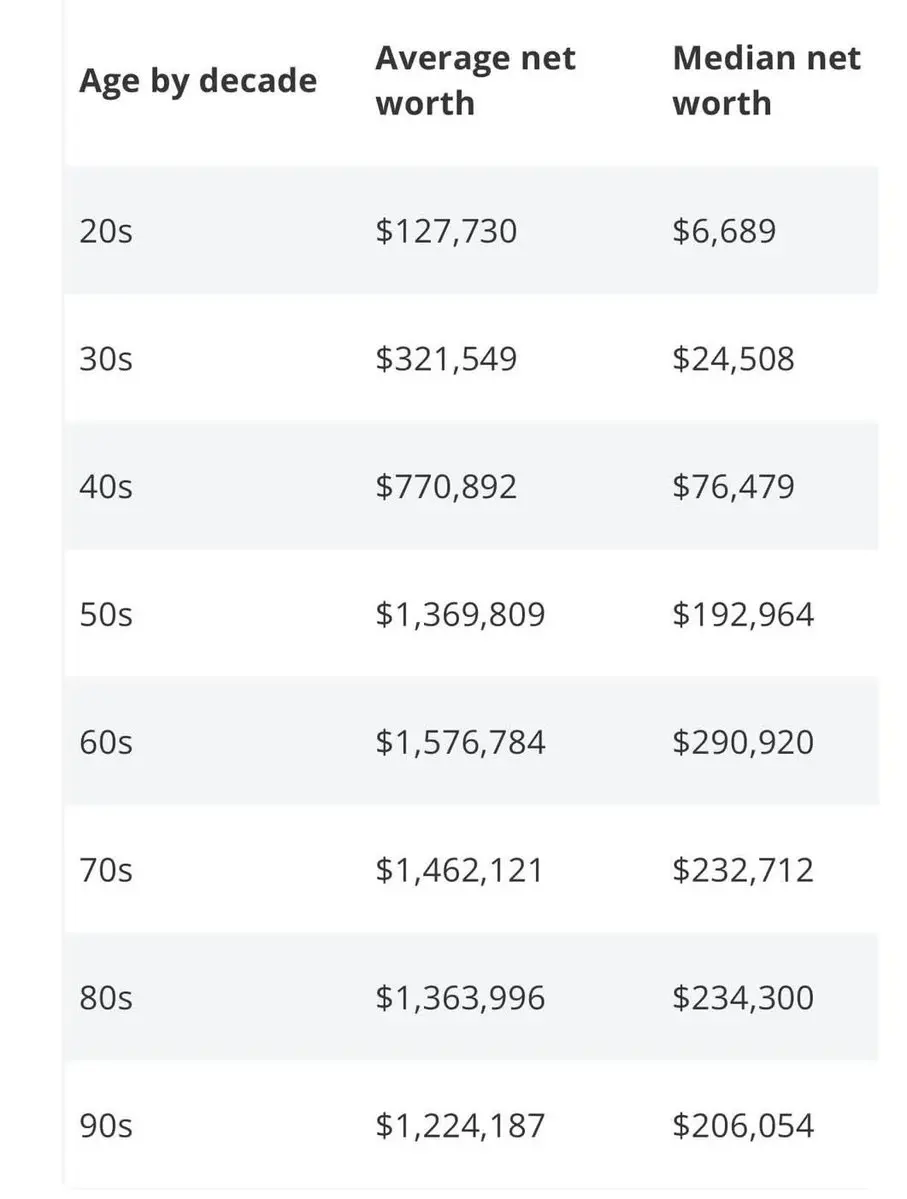Click the median value $290,920
Viewport: 907px width, 1199px height.
[x=743, y=742]
